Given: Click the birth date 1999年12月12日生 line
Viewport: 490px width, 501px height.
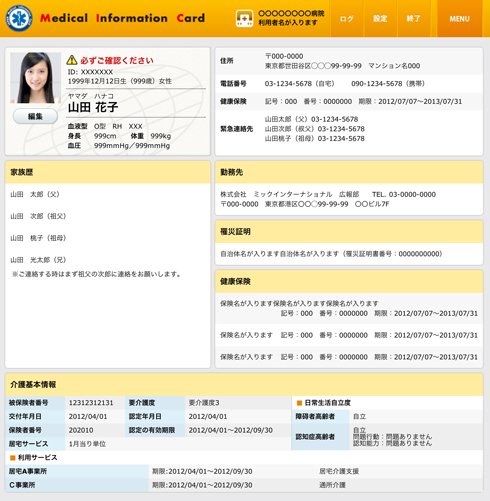Looking at the screenshot, I should click(120, 81).
